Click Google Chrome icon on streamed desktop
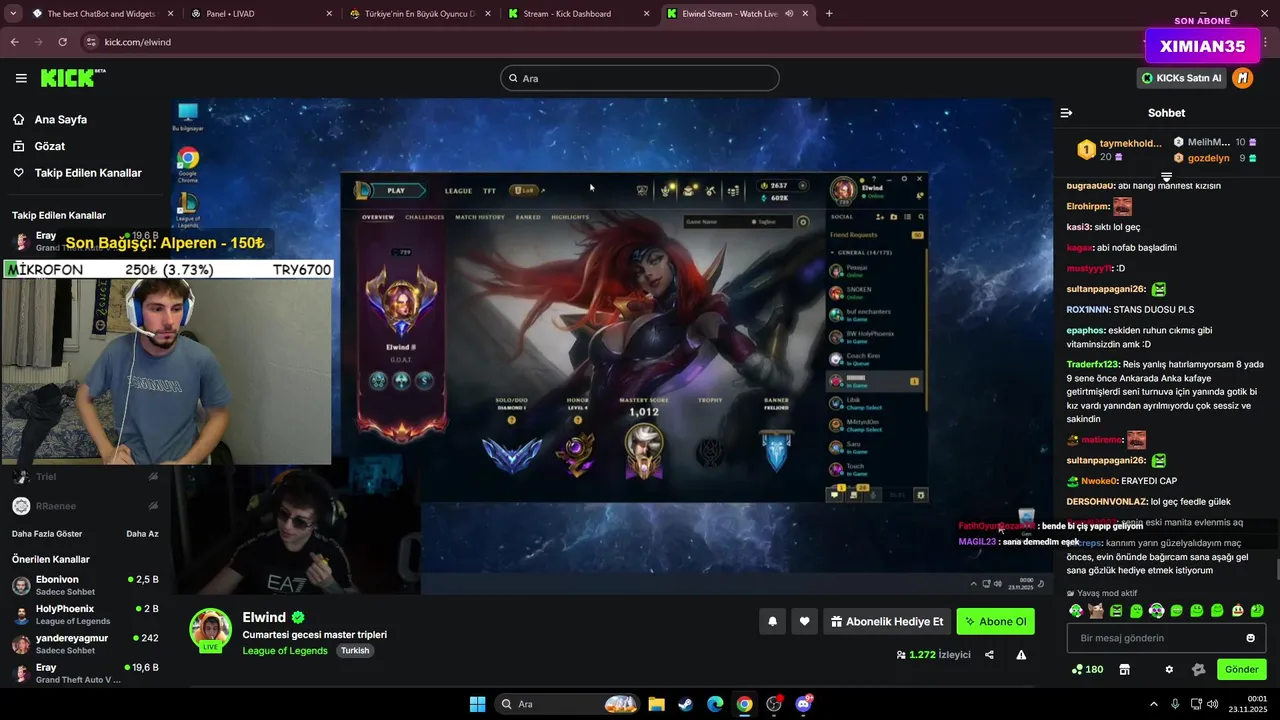This screenshot has width=1280, height=720. pos(187,164)
